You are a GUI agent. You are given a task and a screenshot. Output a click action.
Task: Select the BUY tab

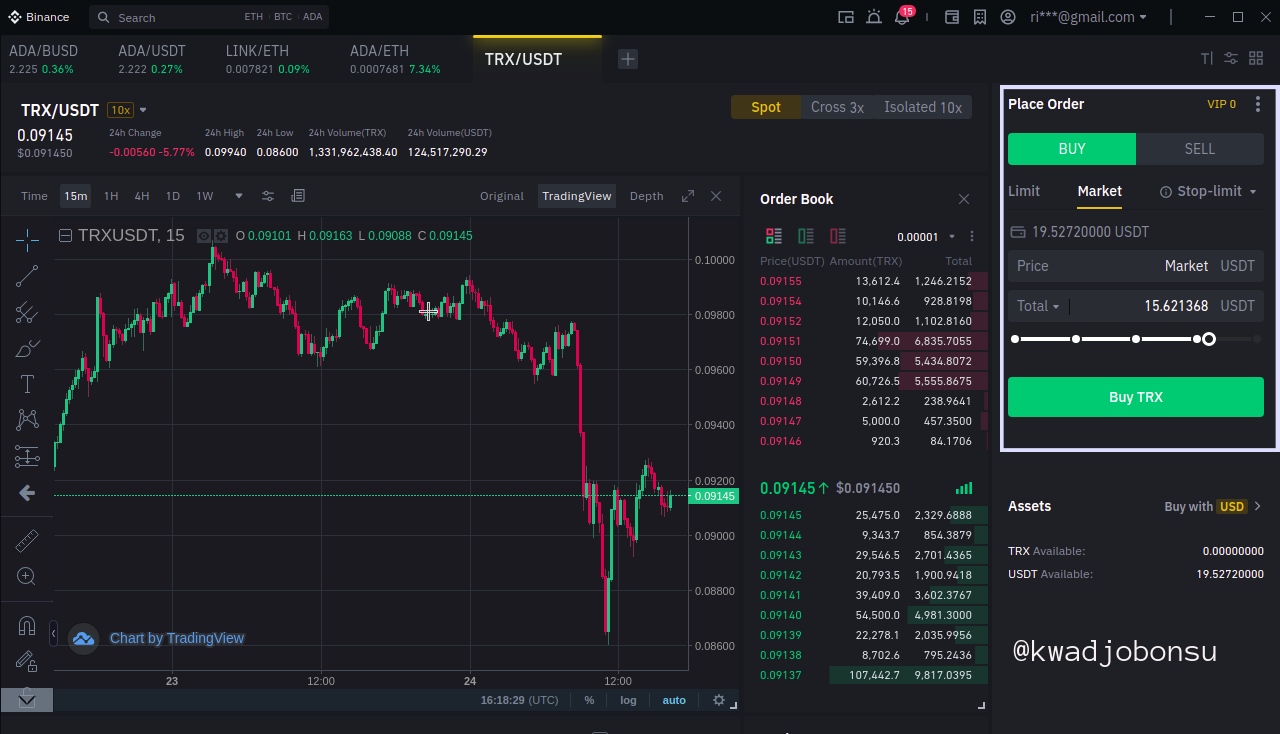[1072, 149]
